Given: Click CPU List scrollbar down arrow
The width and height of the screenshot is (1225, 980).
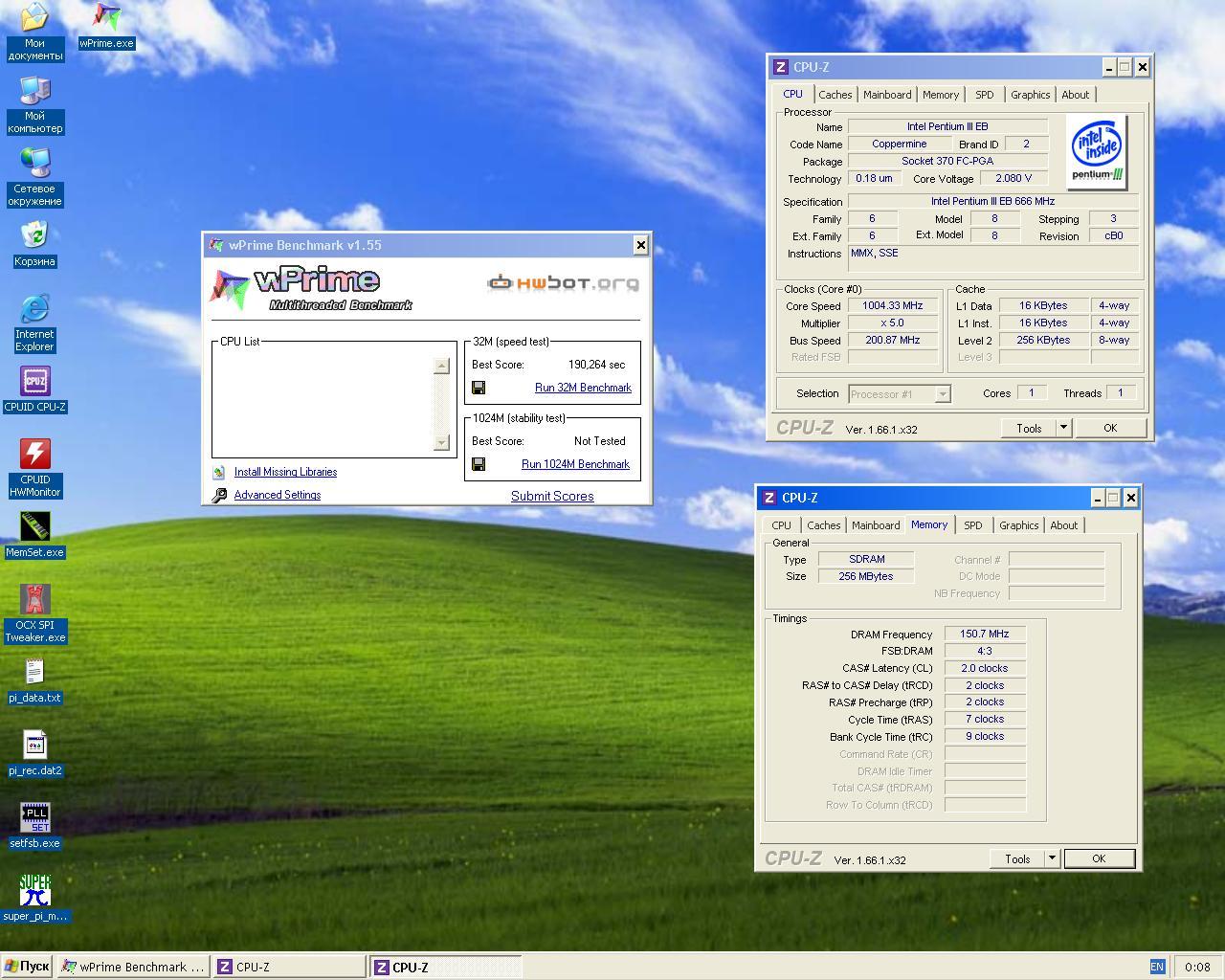Looking at the screenshot, I should pyautogui.click(x=441, y=442).
